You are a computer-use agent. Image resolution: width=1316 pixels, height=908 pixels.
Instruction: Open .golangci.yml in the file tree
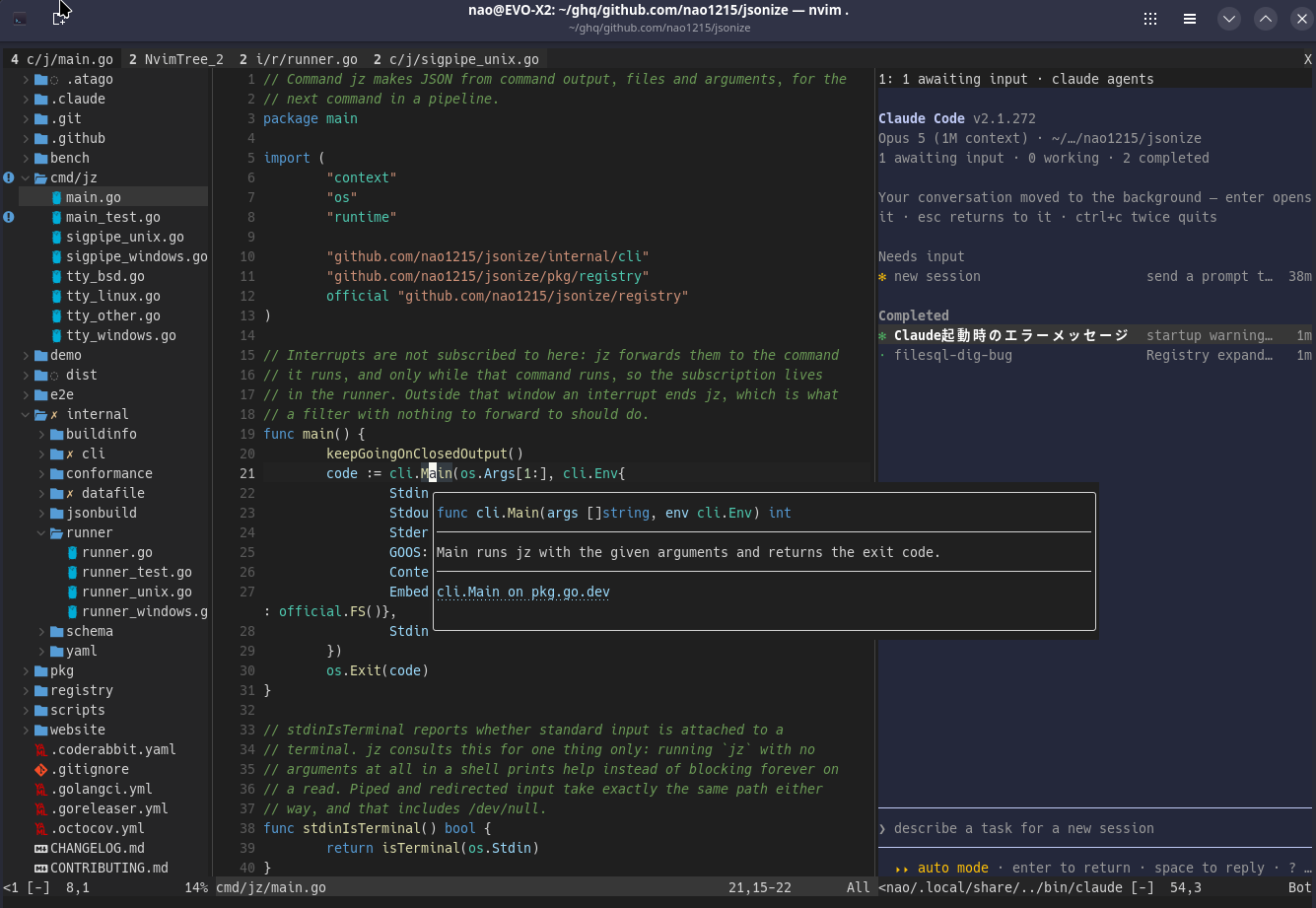(x=102, y=789)
